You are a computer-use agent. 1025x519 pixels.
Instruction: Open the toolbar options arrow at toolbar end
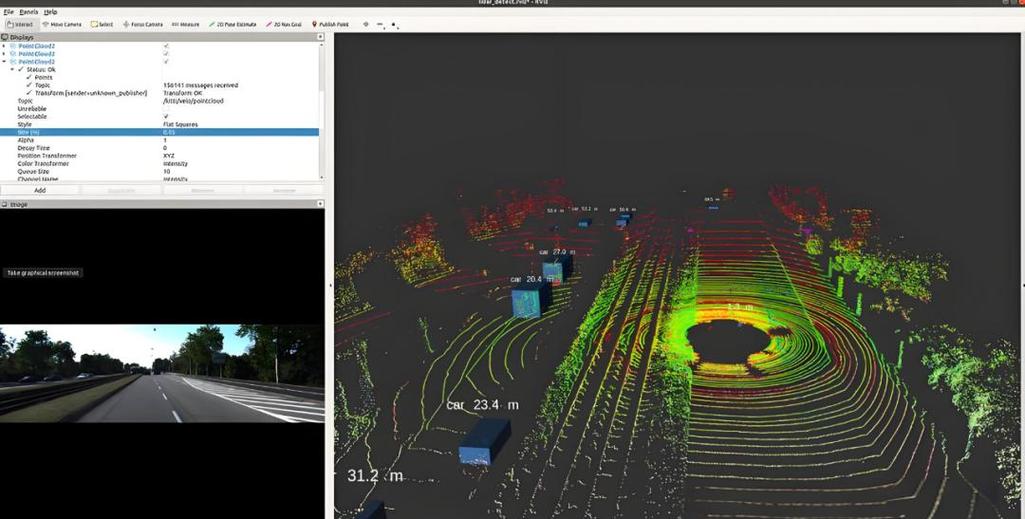pyautogui.click(x=394, y=25)
